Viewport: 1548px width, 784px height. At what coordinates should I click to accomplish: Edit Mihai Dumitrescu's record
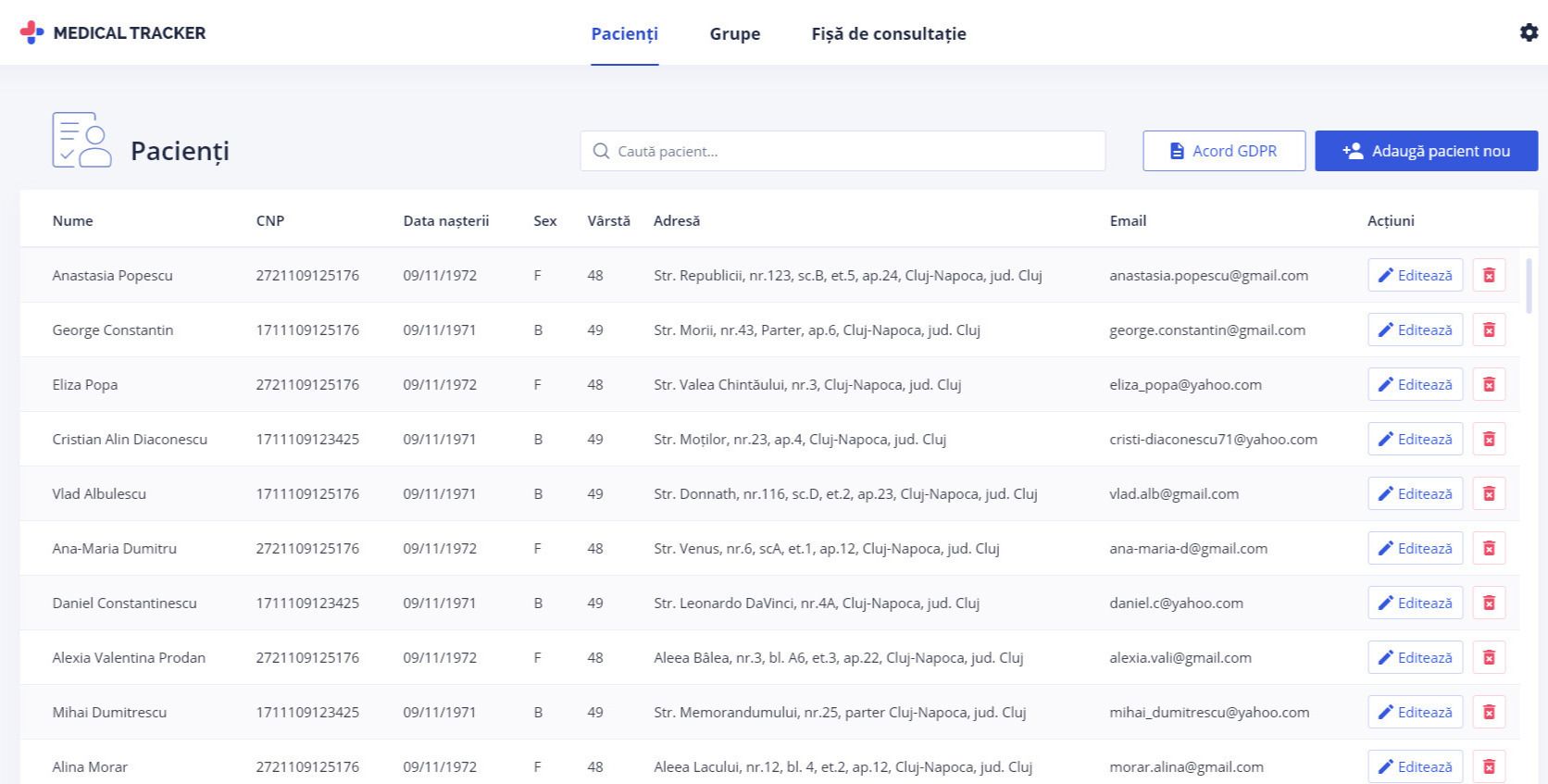coord(1415,712)
